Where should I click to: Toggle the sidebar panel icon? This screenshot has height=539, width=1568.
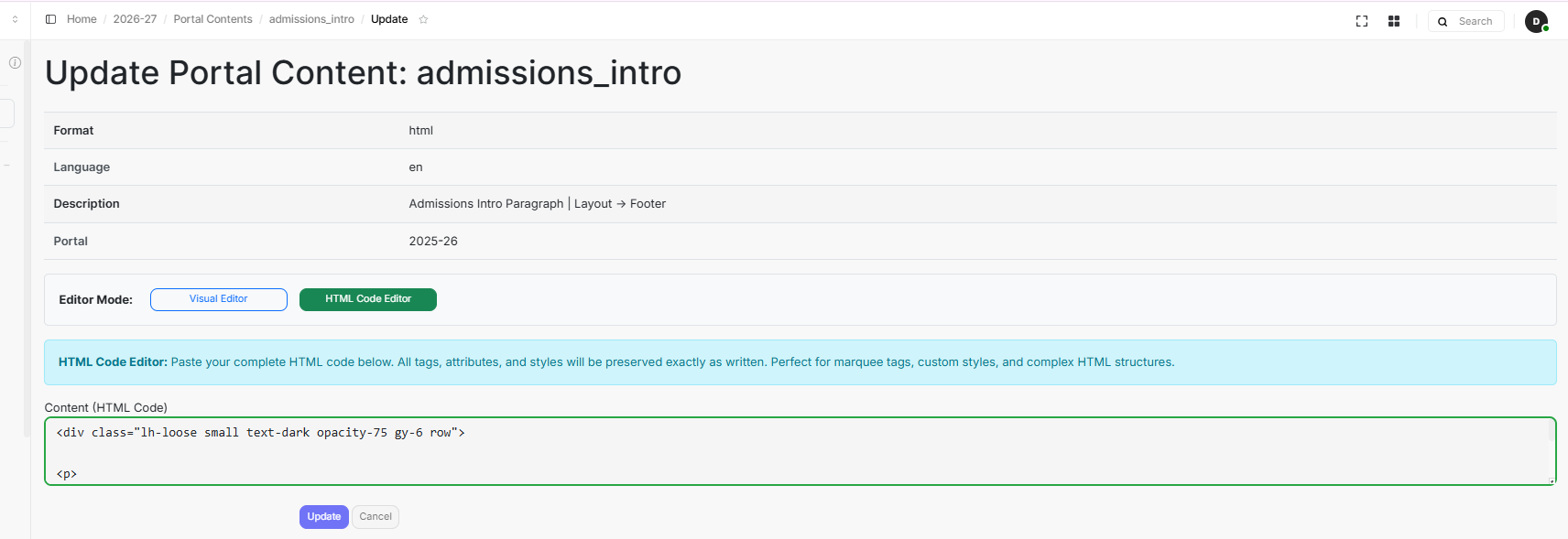[x=50, y=19]
